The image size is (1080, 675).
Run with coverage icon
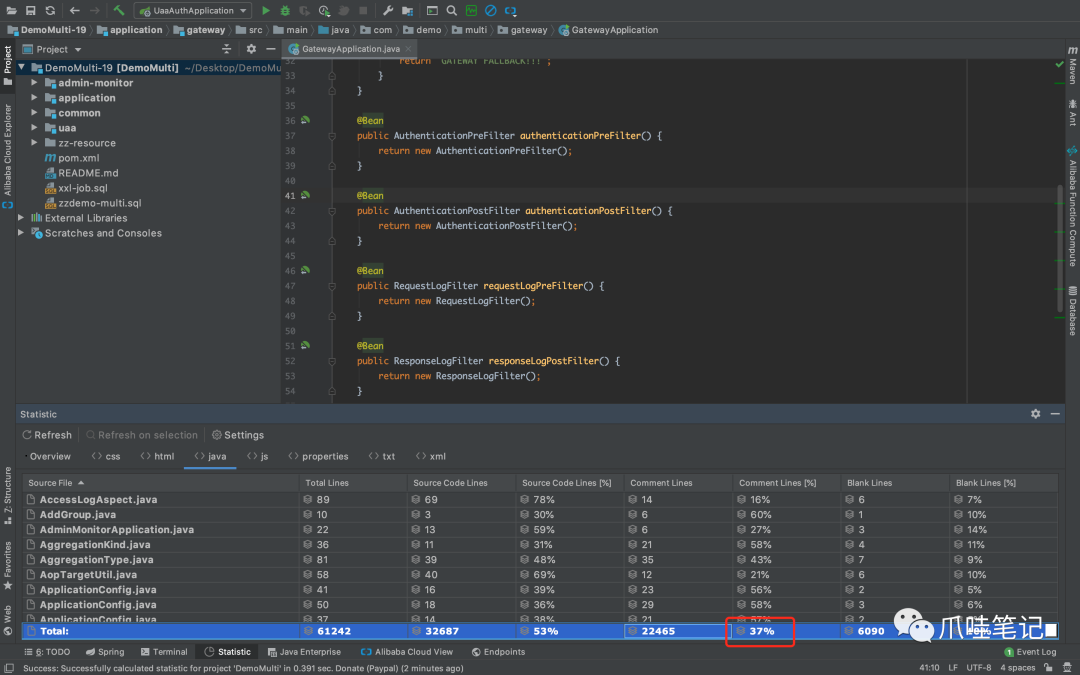pyautogui.click(x=304, y=10)
